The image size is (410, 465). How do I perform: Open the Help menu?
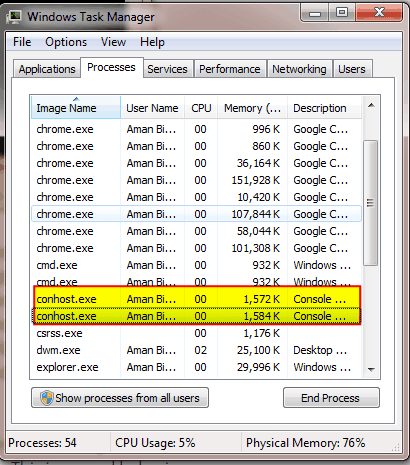click(x=152, y=42)
